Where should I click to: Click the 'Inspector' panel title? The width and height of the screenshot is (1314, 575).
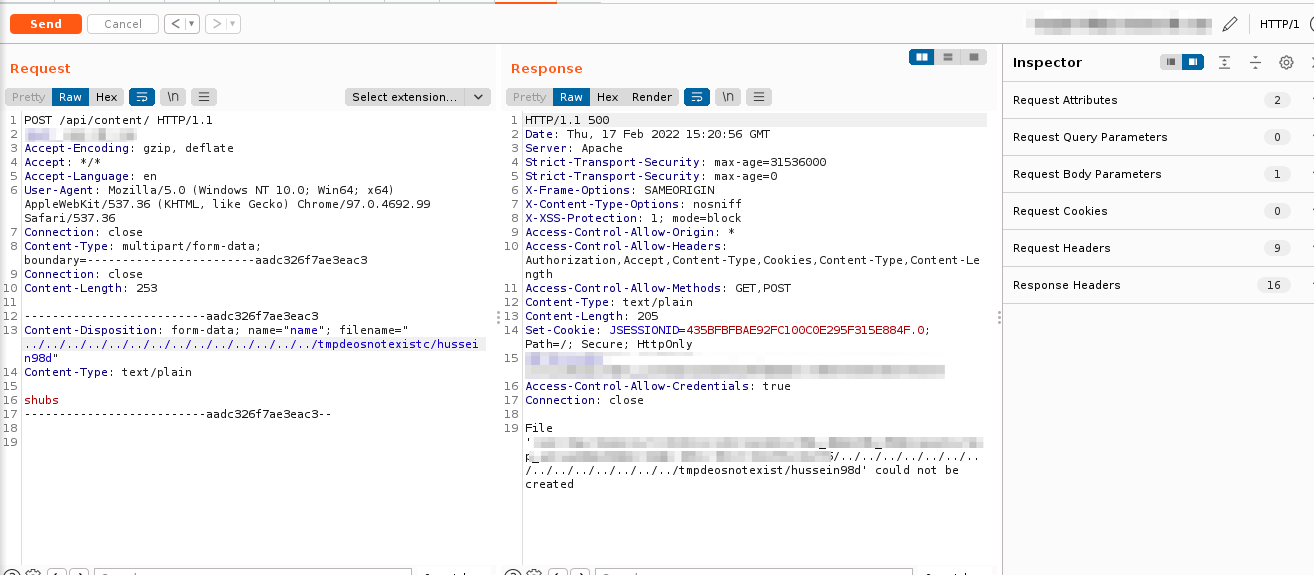(1047, 62)
